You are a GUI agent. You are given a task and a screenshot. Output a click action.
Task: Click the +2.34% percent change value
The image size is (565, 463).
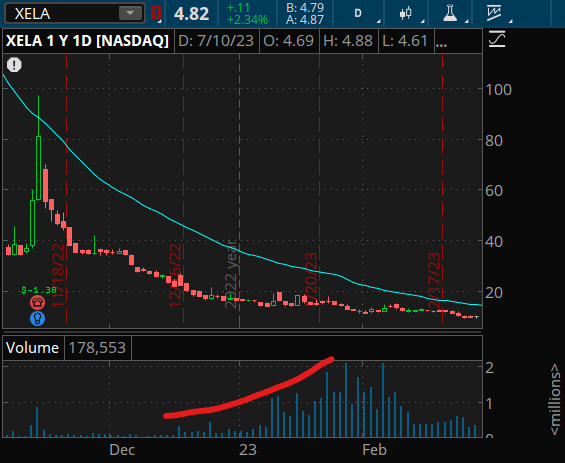248,20
